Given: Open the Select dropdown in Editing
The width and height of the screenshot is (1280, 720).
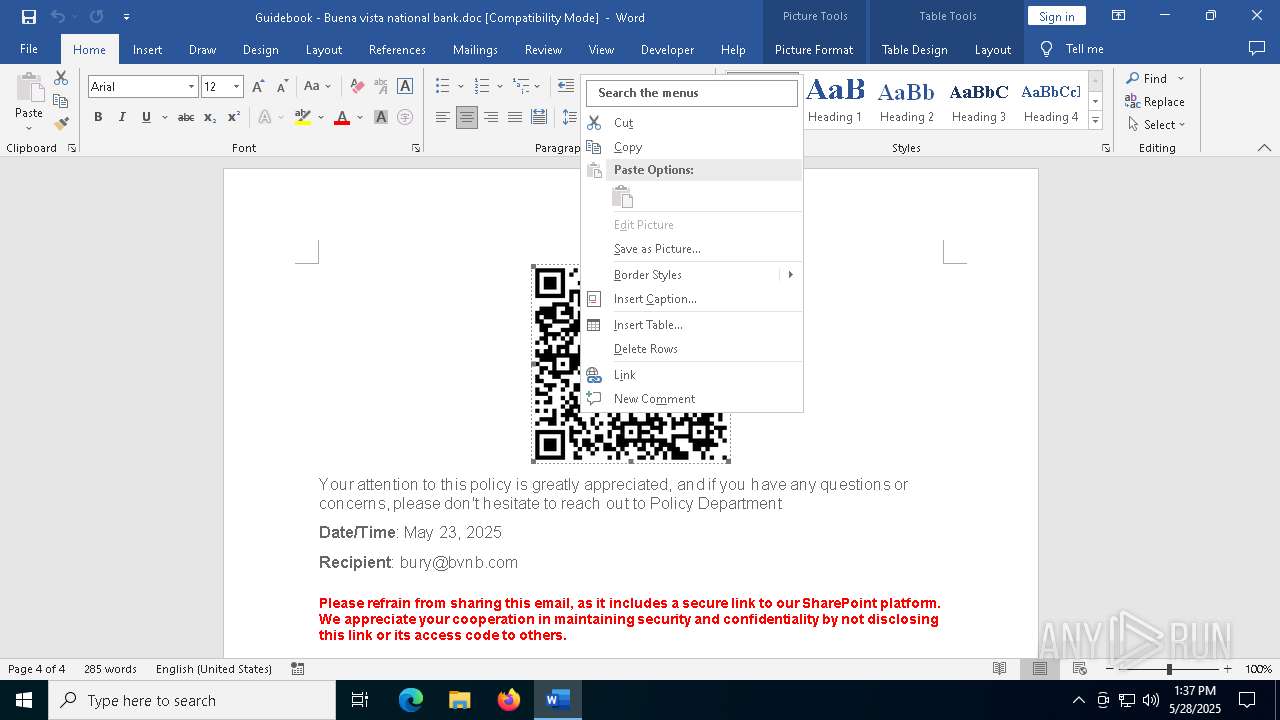Looking at the screenshot, I should [1156, 125].
